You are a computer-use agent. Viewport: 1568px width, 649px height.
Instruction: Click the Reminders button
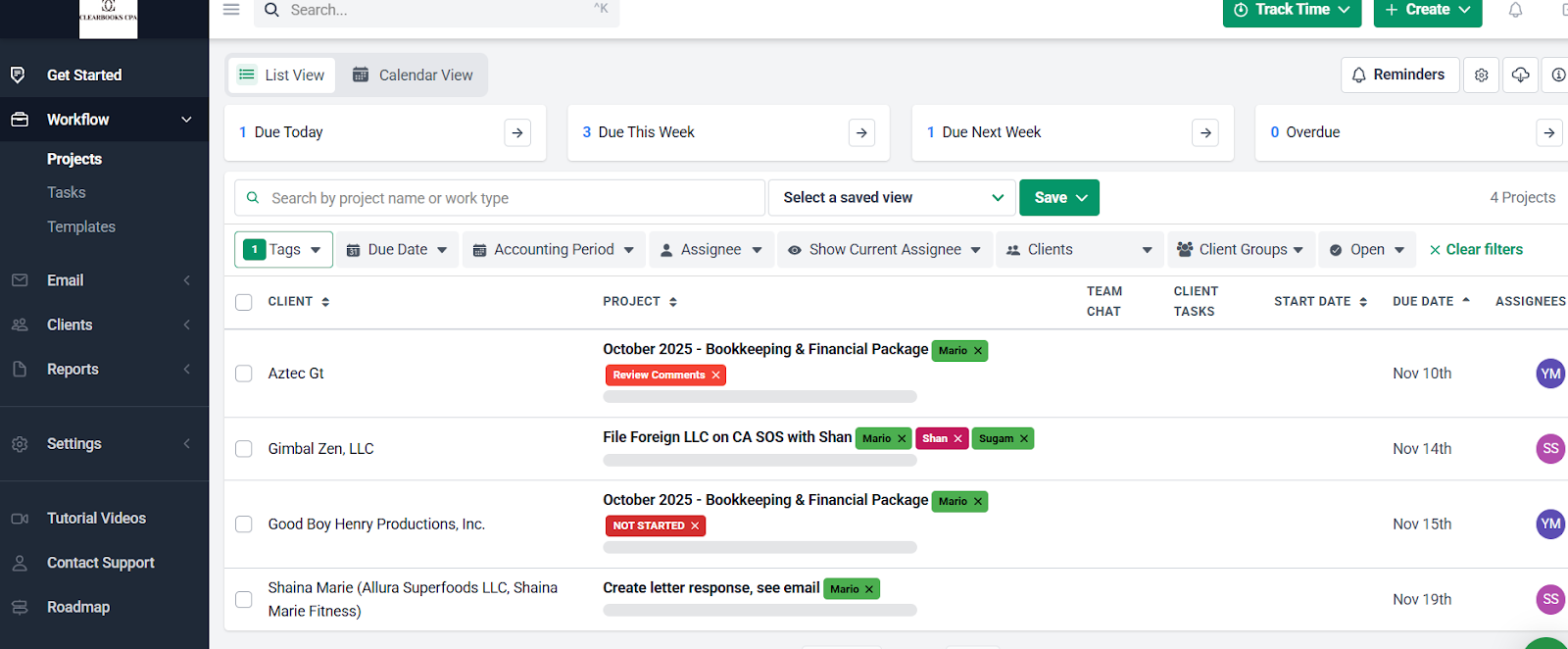click(1398, 75)
